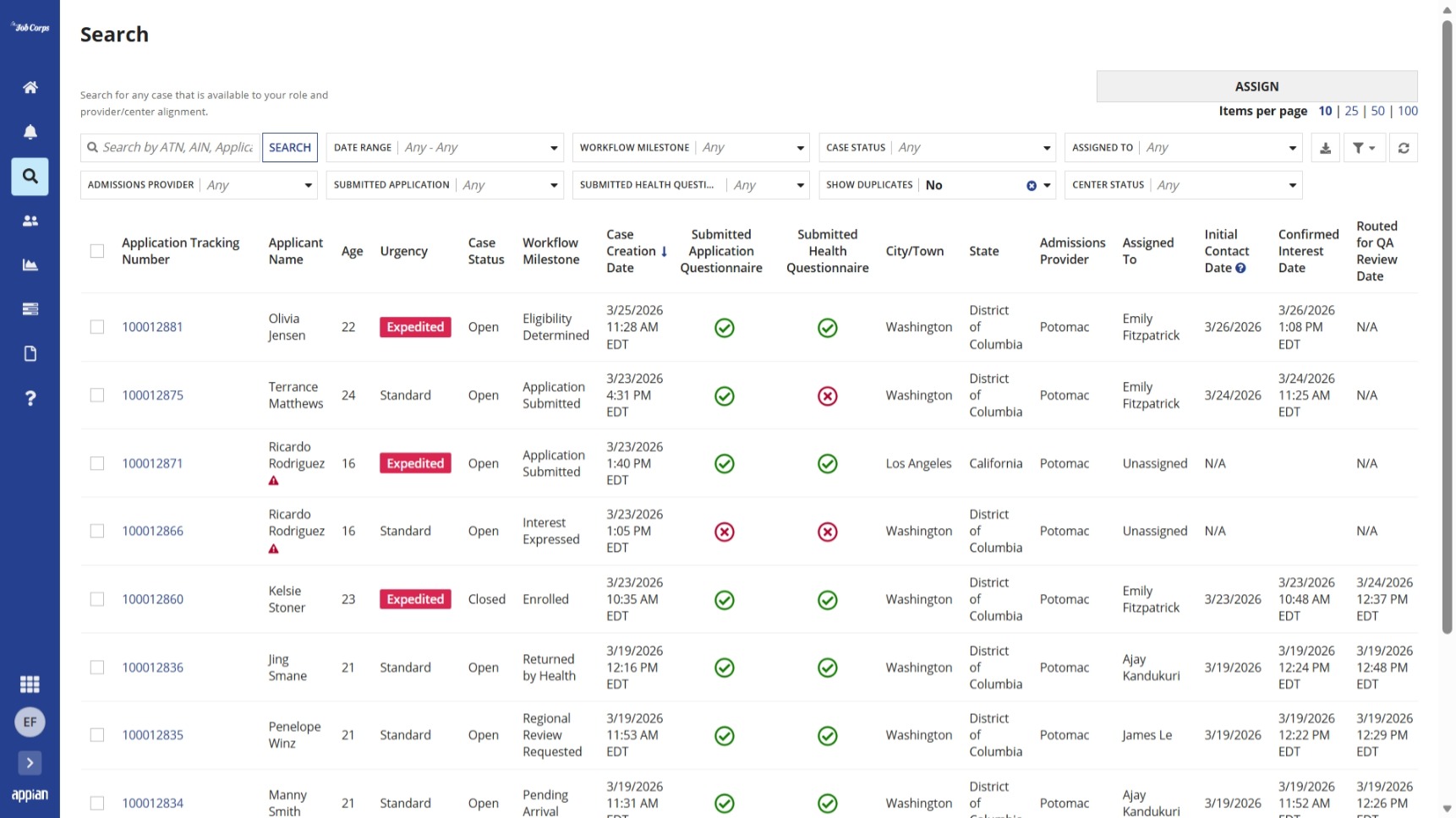Open the Case Status dropdown
Image resolution: width=1456 pixels, height=818 pixels.
[937, 148]
